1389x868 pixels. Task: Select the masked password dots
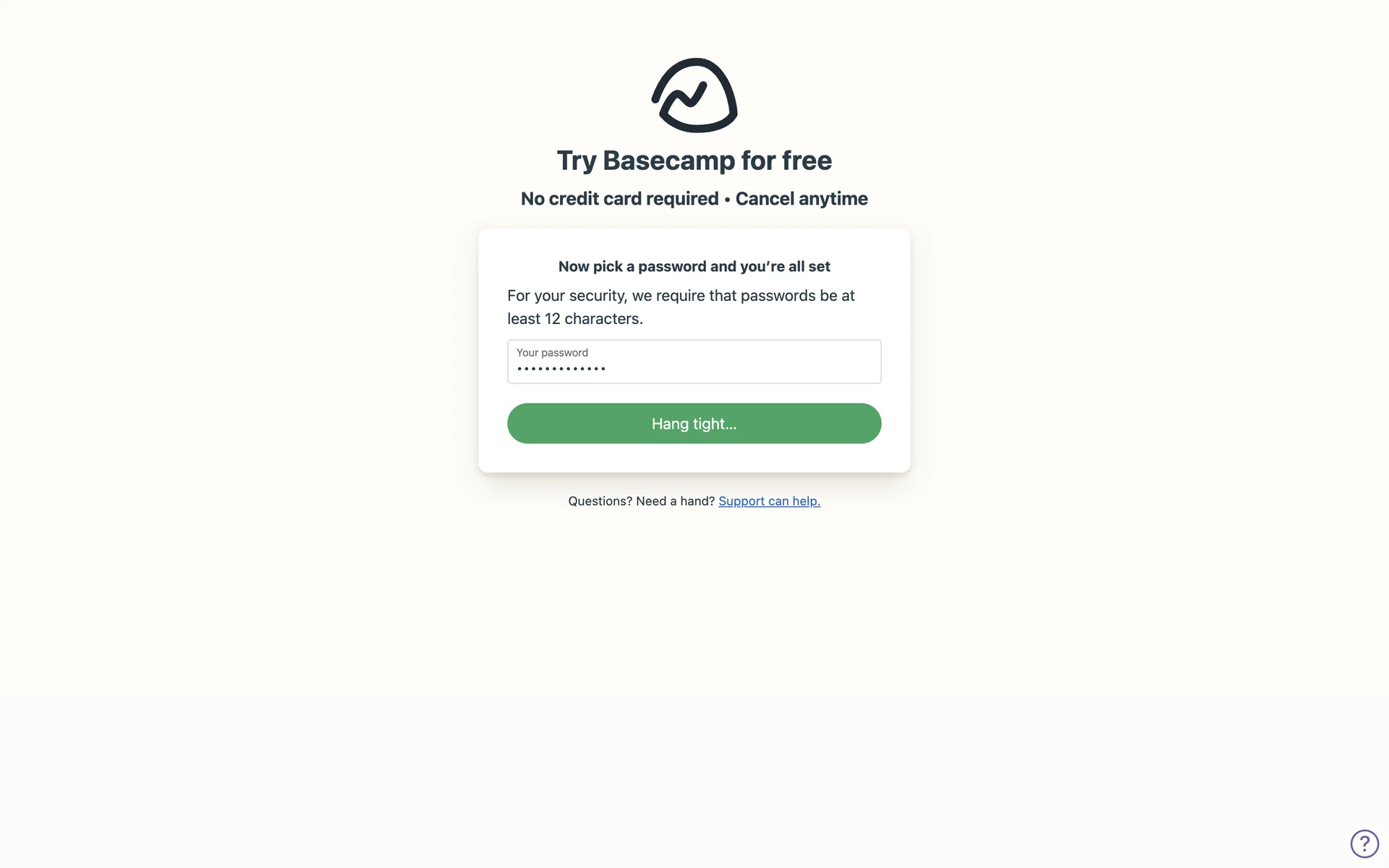pos(561,369)
